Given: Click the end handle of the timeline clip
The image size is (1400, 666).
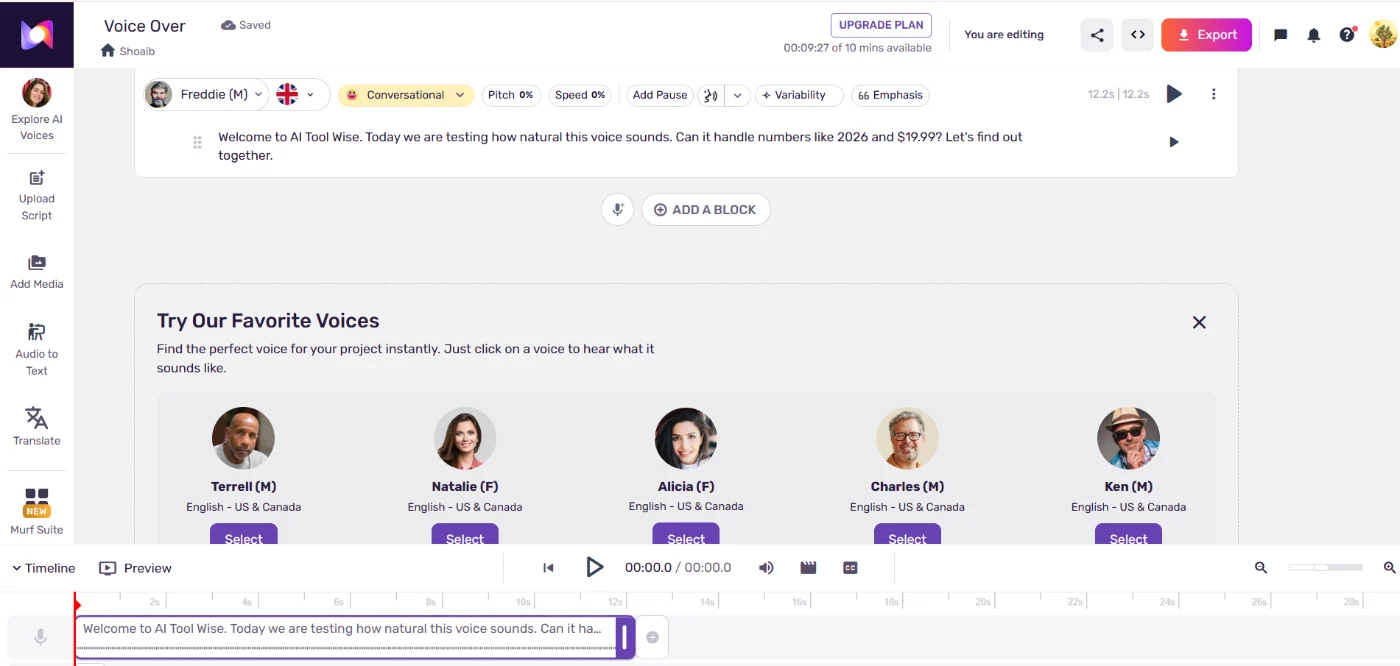Looking at the screenshot, I should 625,637.
